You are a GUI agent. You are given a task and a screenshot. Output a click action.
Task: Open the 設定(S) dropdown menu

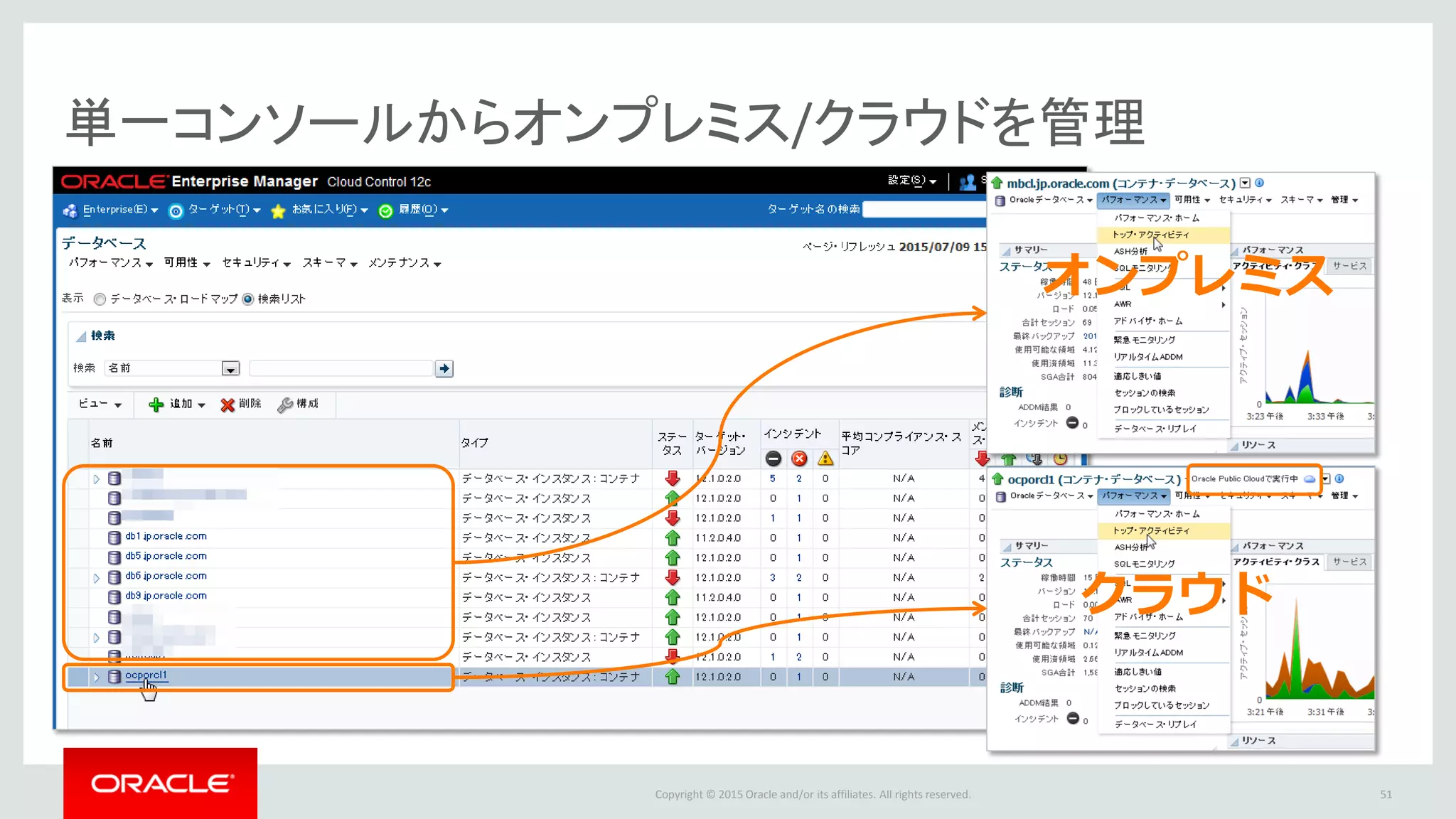912,181
